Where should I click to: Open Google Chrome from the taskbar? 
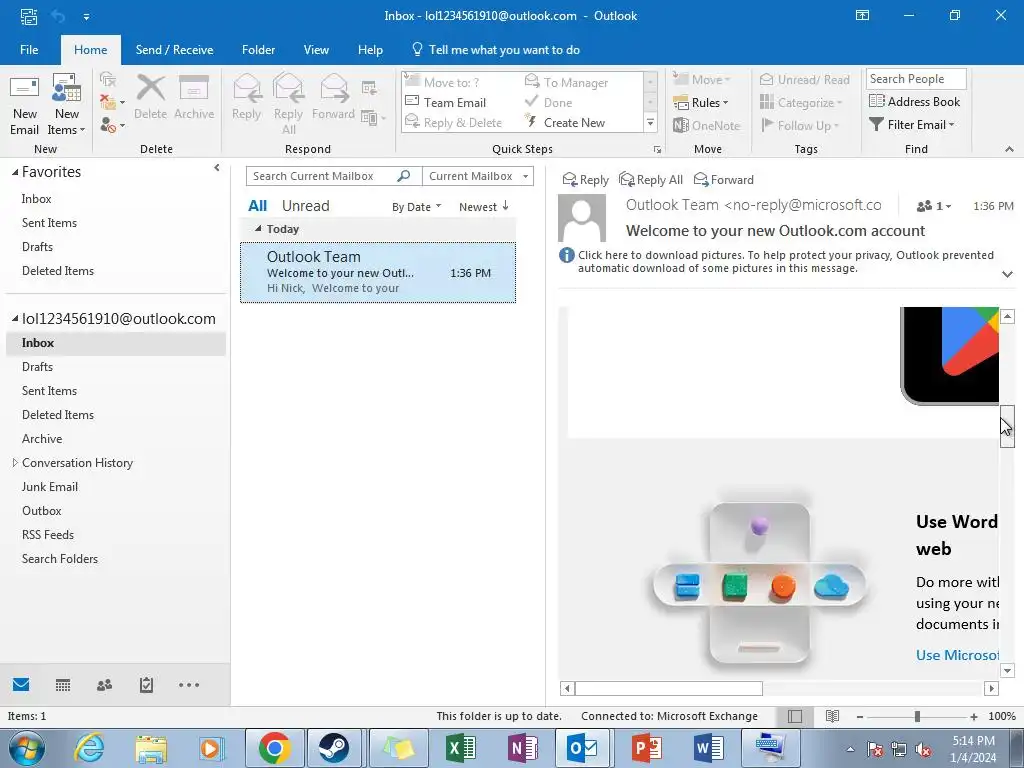[x=274, y=748]
